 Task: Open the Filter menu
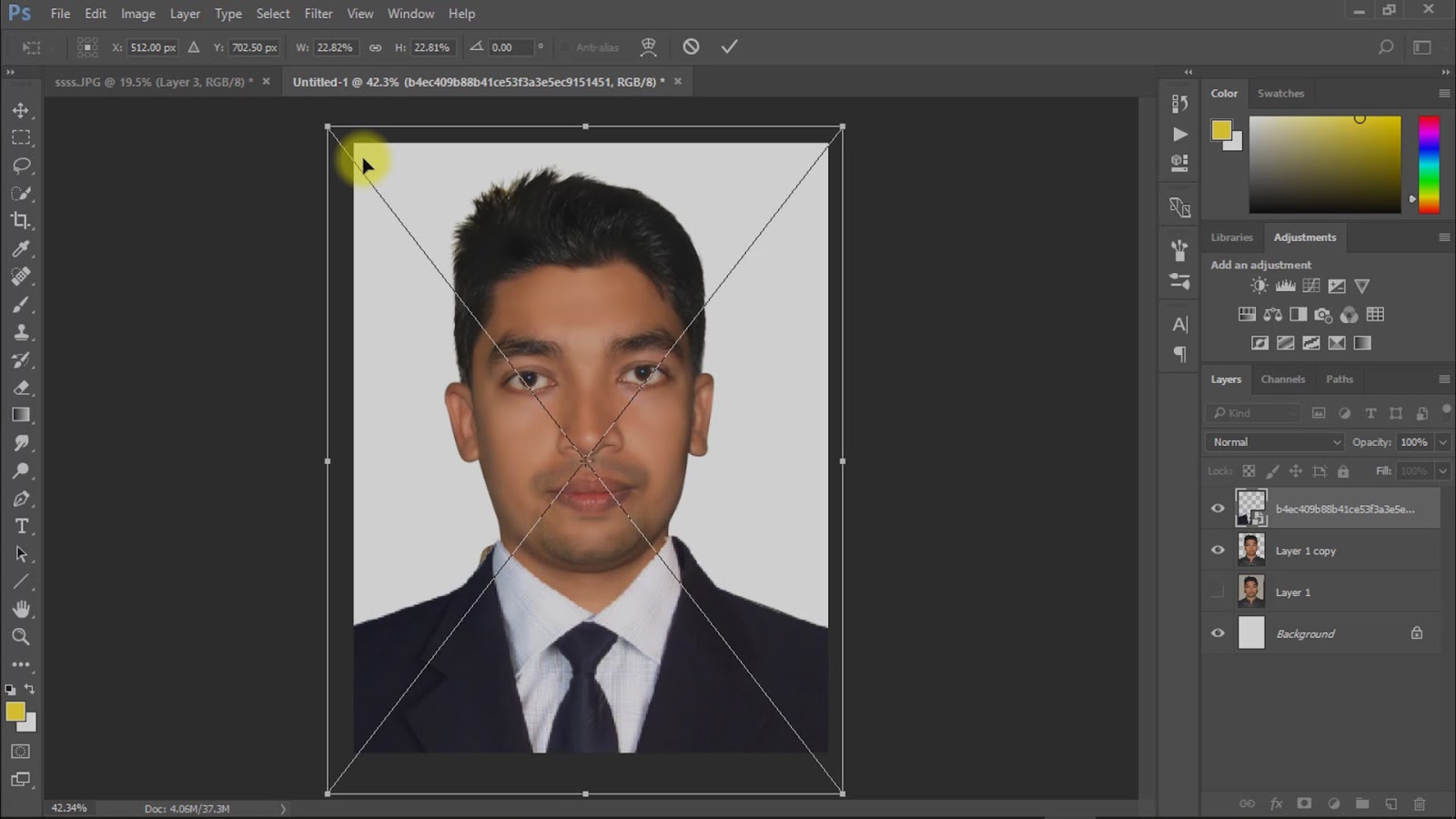318,14
